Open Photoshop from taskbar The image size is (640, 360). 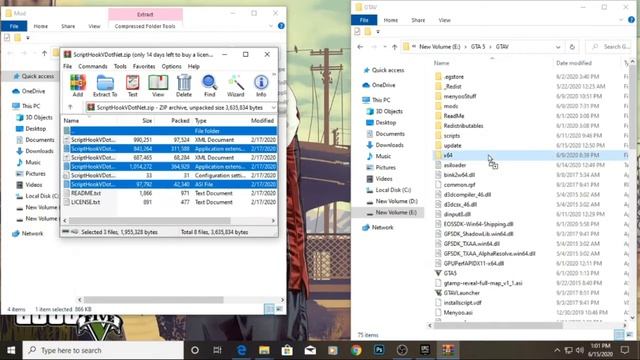[x=379, y=350]
